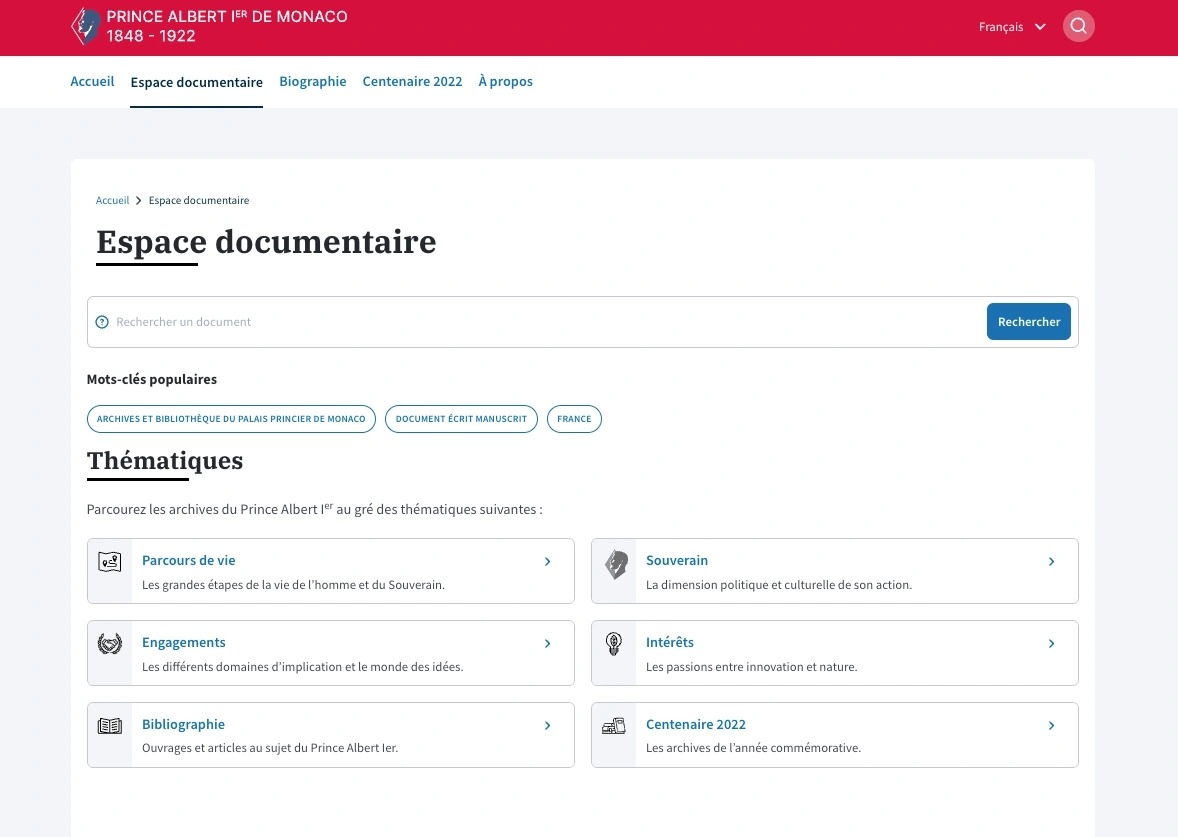Click the Centenaire 2022 archive icon
The image size is (1178, 837).
coord(614,726)
